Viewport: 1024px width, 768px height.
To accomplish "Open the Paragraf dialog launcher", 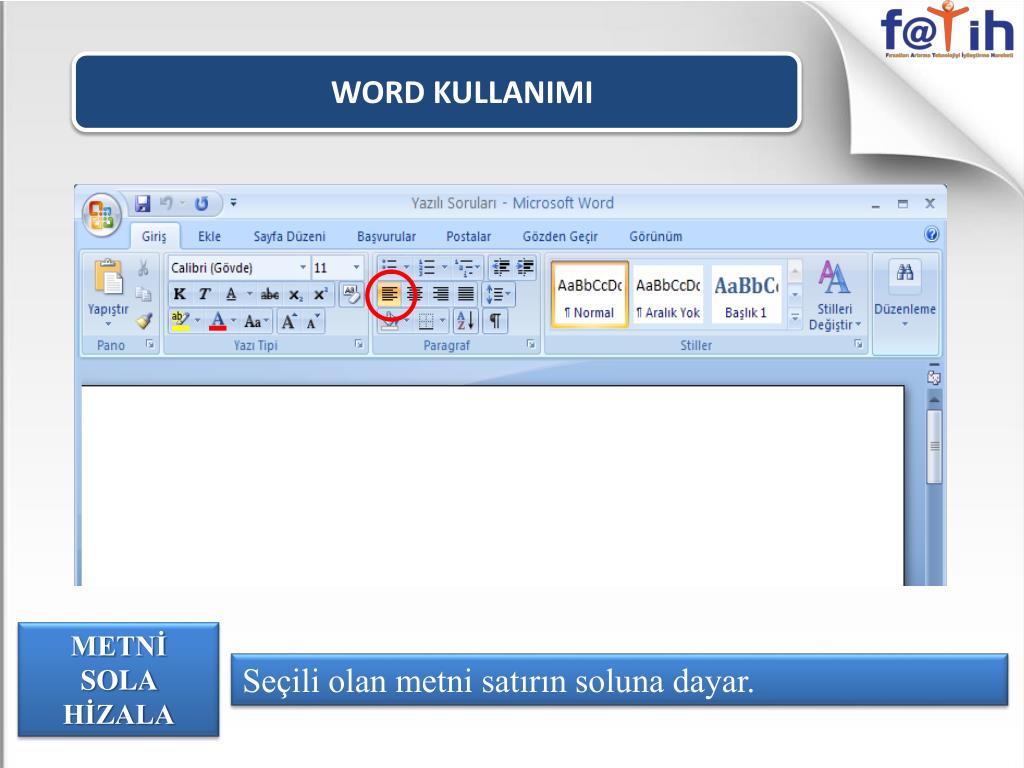I will pos(531,344).
